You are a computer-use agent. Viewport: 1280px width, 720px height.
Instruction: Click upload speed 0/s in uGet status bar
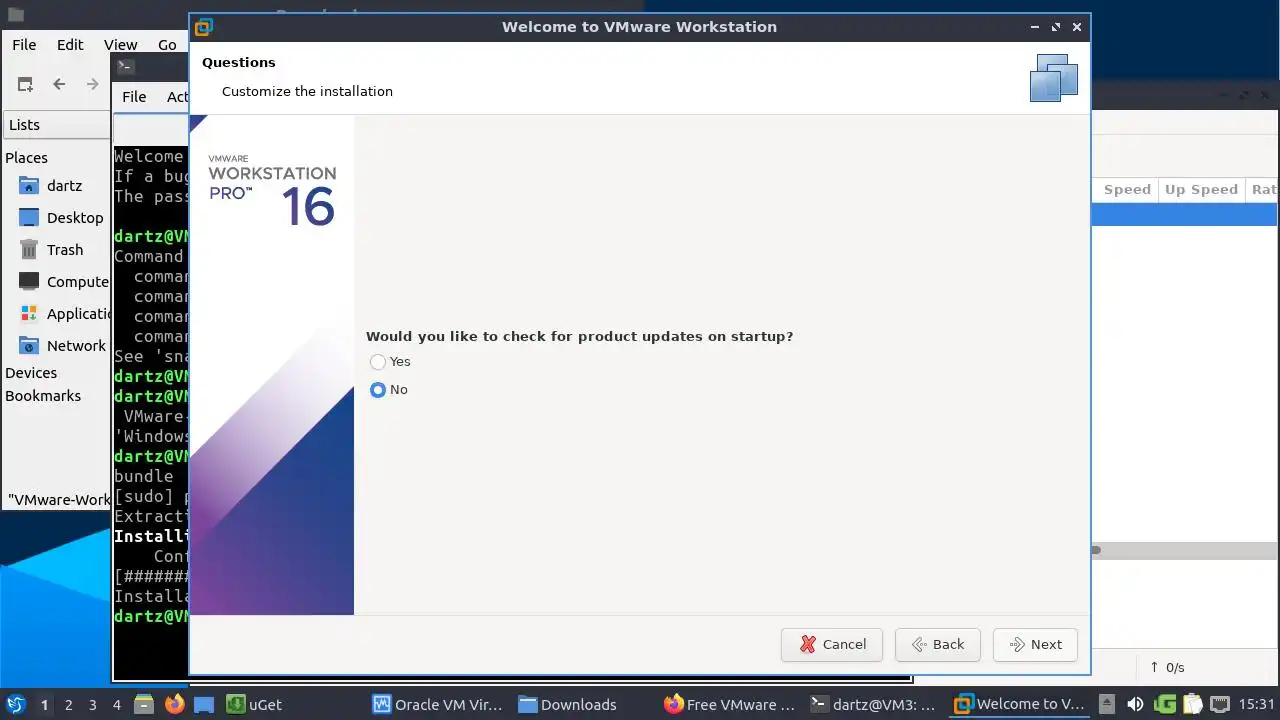pos(1167,667)
